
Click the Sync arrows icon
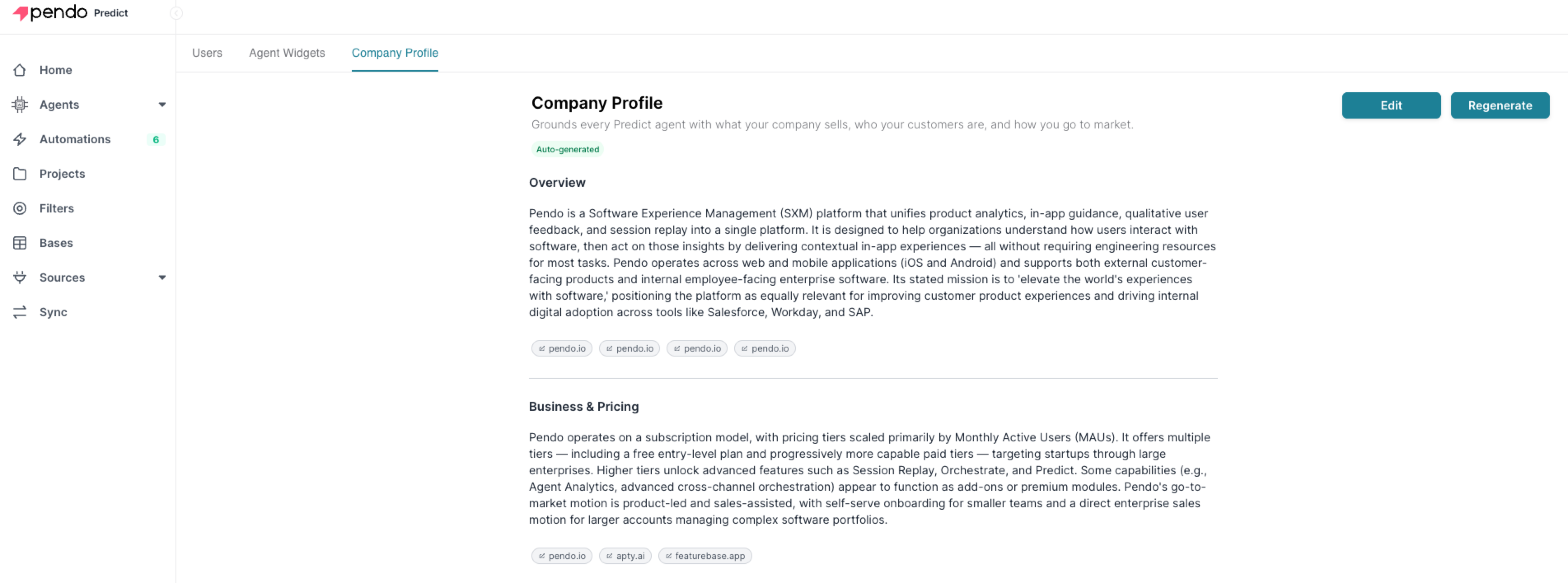click(x=19, y=312)
